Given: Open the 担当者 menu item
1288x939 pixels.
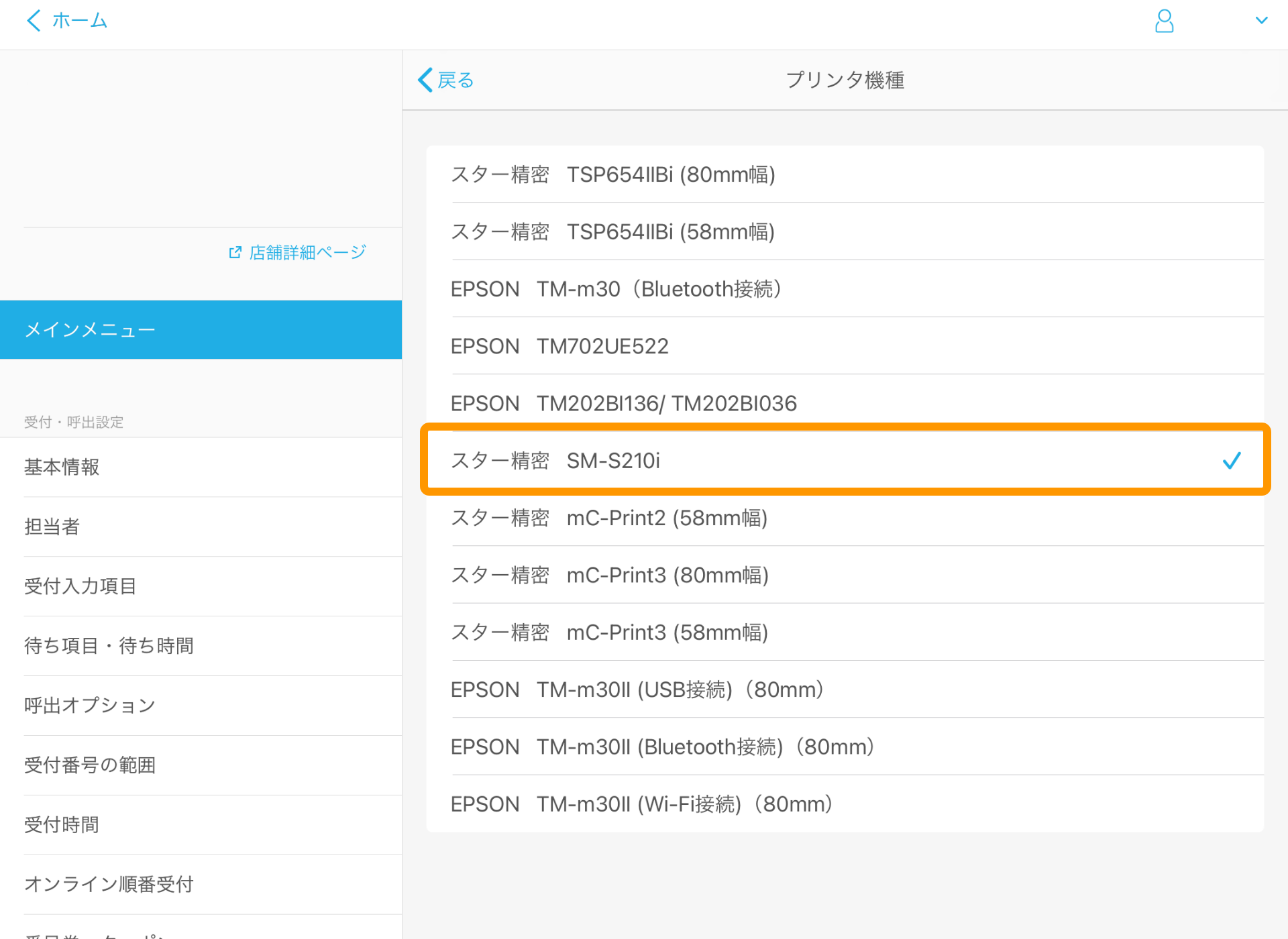Looking at the screenshot, I should (x=201, y=527).
